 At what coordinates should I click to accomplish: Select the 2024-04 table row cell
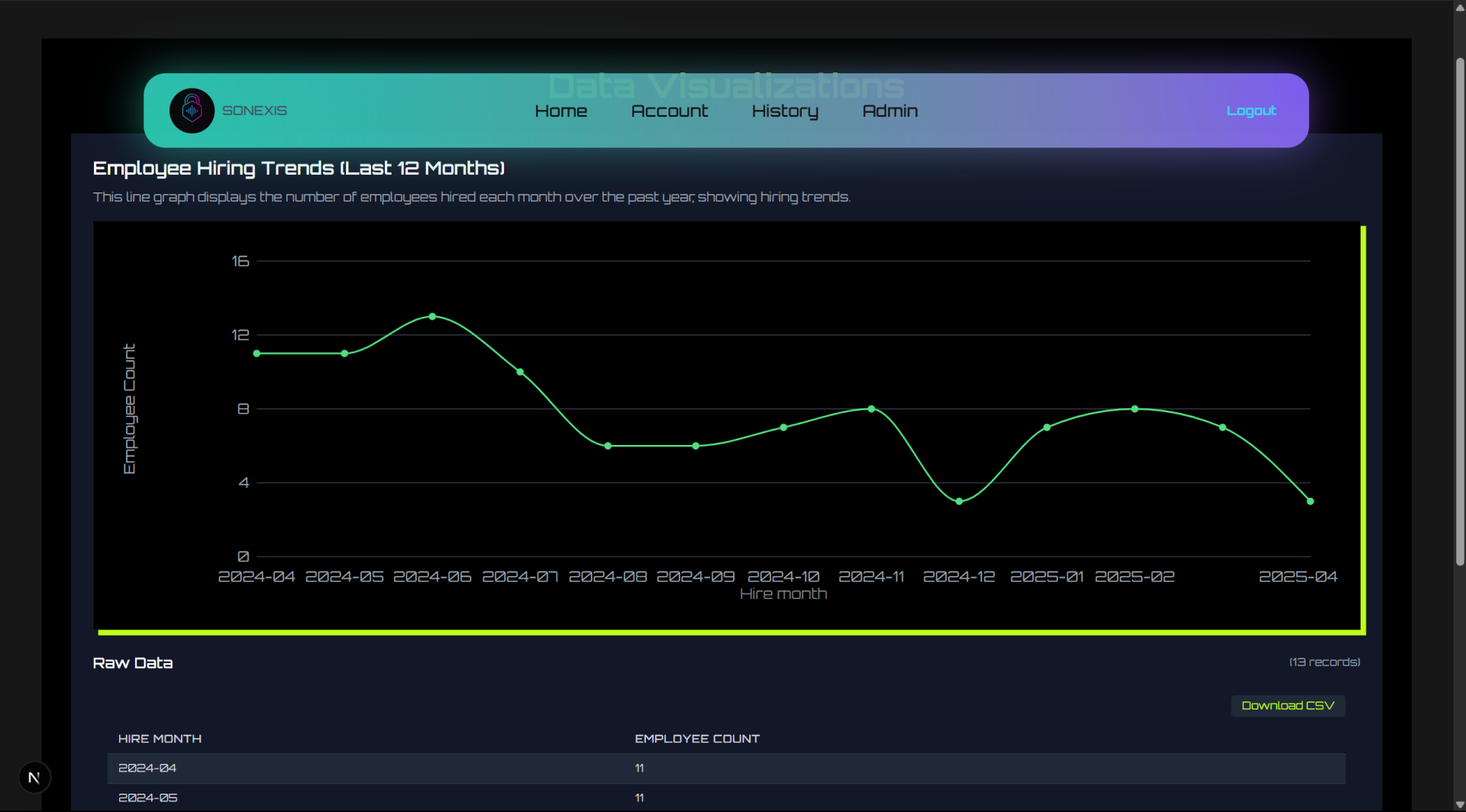147,768
